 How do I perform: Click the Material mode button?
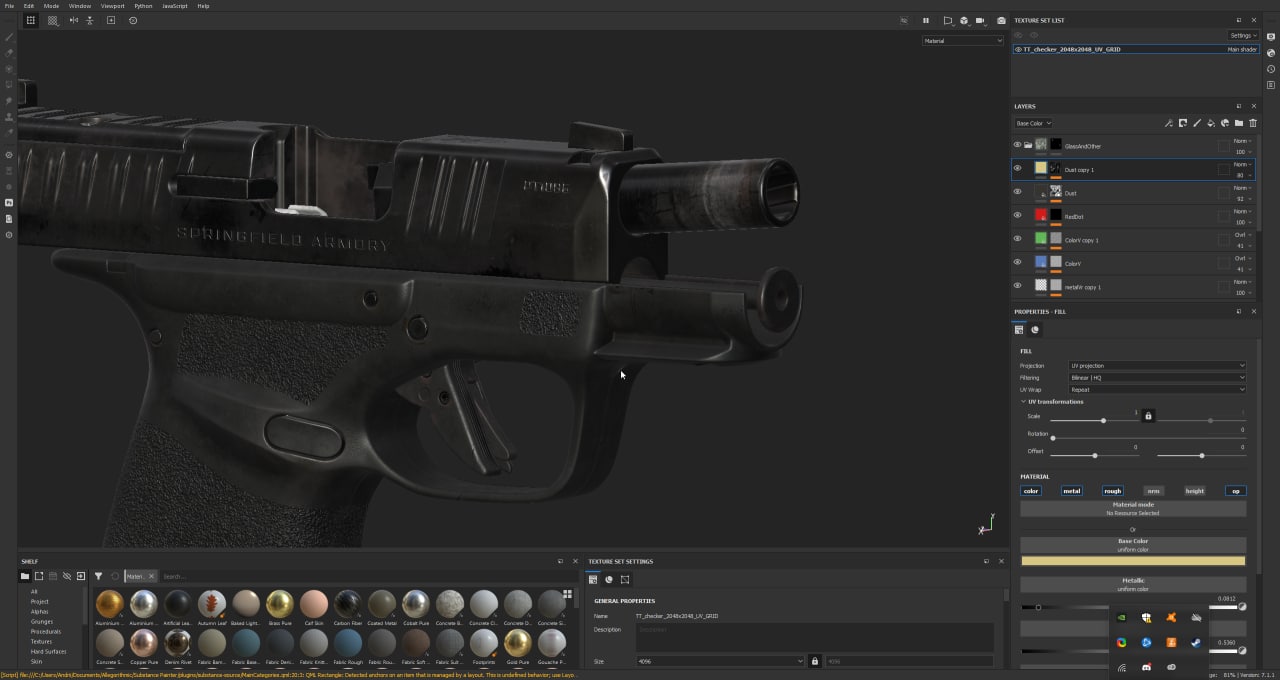point(1133,508)
